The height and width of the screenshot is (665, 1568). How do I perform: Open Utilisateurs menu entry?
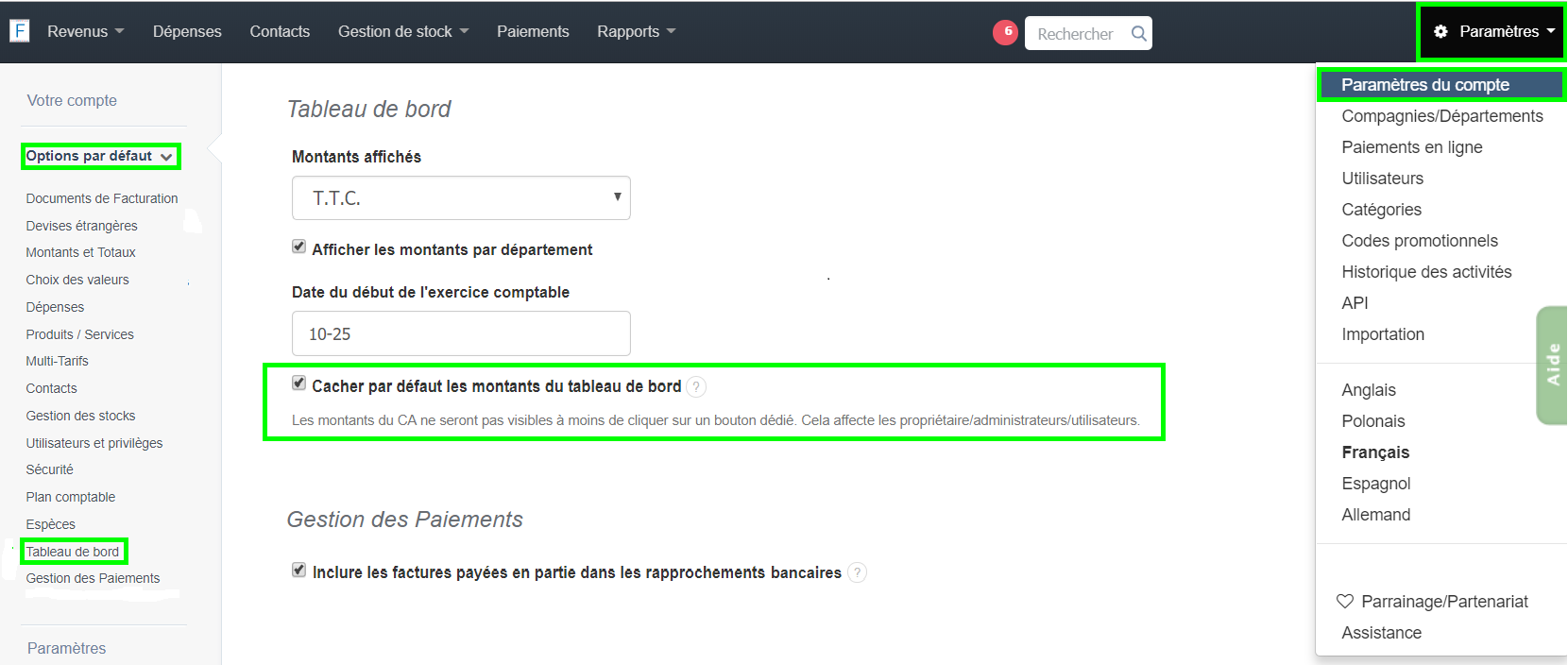coord(1382,179)
